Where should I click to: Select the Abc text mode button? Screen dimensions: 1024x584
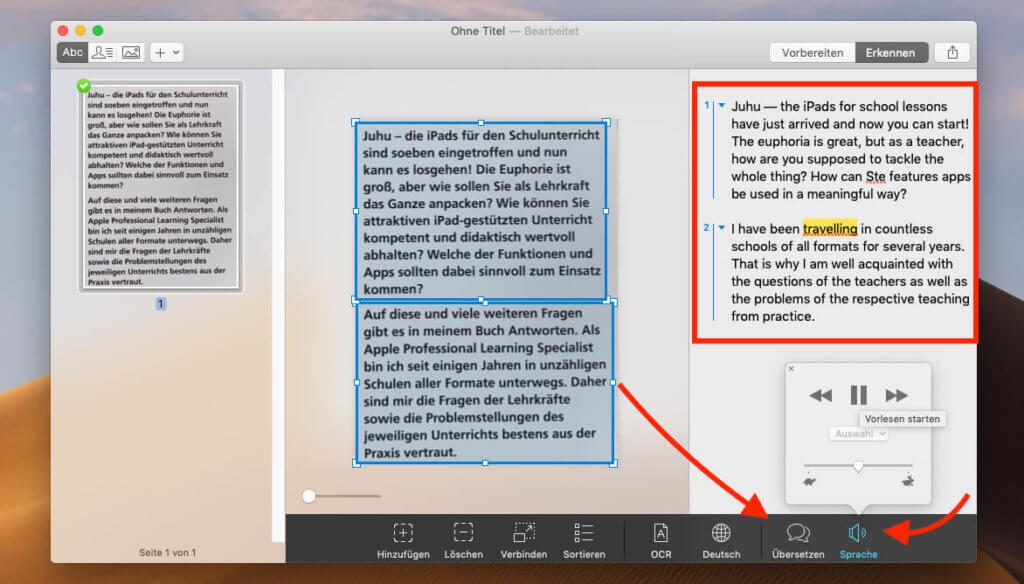(x=72, y=53)
